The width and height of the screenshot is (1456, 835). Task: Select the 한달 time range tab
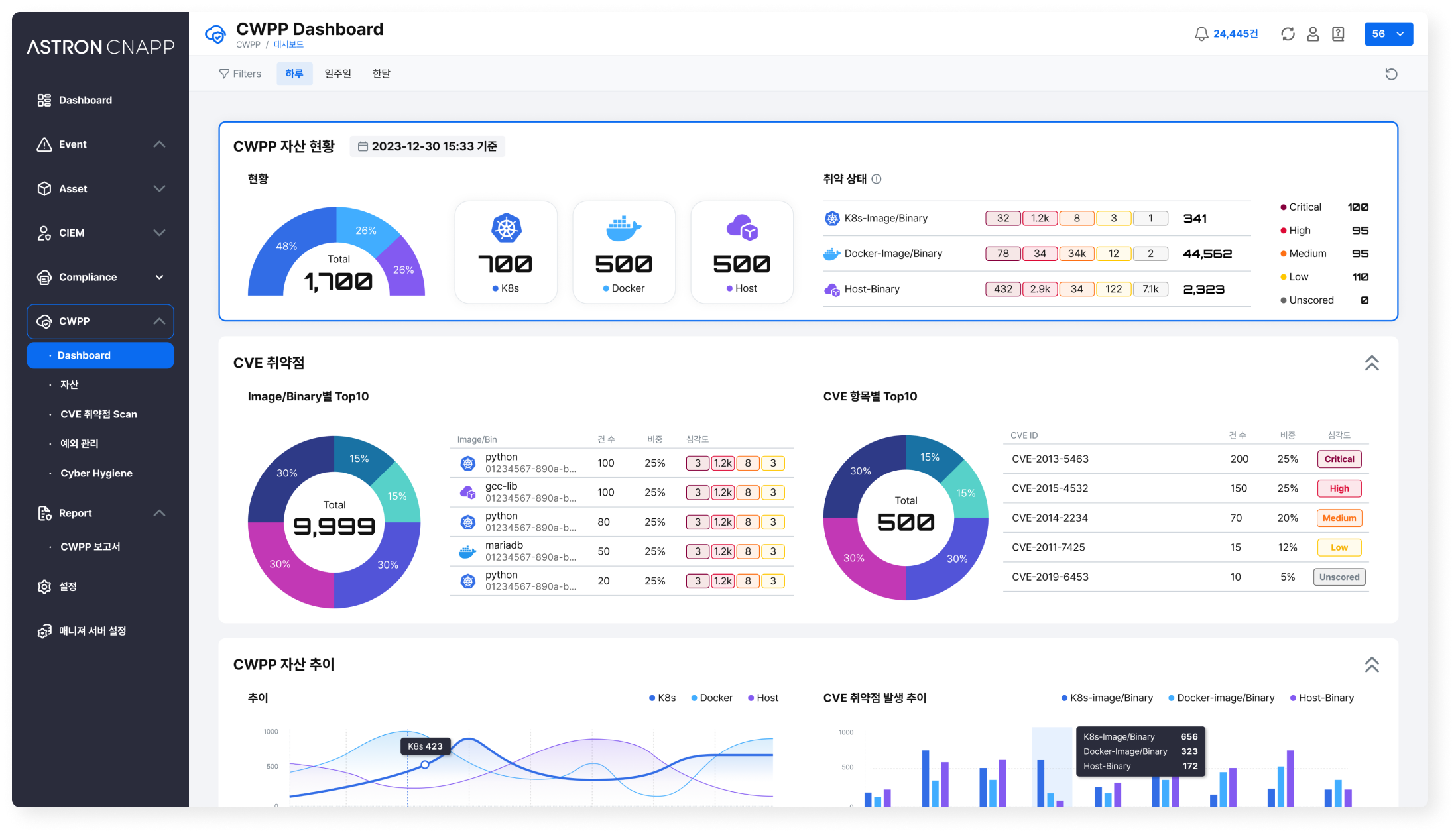click(x=381, y=74)
